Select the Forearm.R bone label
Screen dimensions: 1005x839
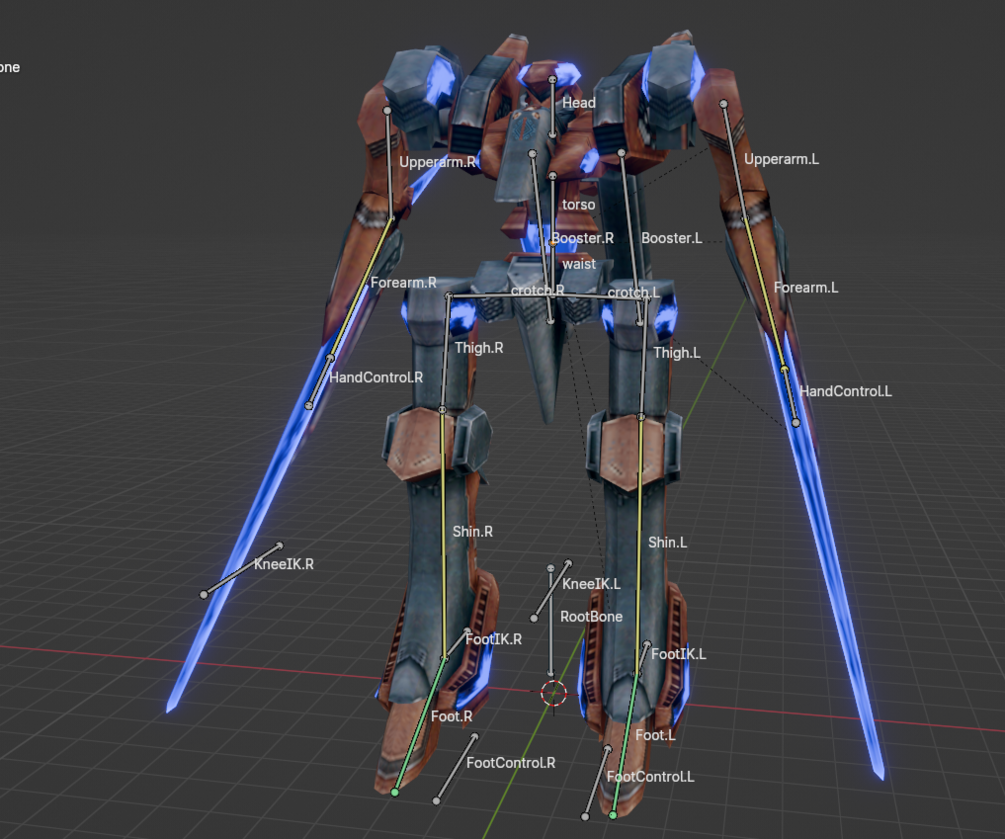pos(403,283)
